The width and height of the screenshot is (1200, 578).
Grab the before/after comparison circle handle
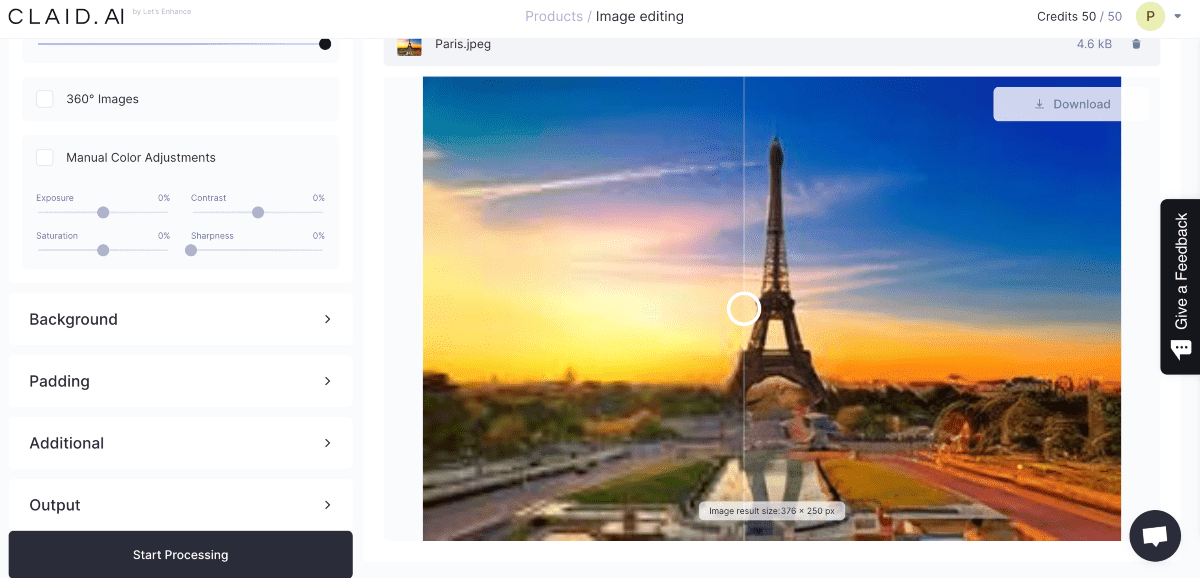[x=743, y=309]
